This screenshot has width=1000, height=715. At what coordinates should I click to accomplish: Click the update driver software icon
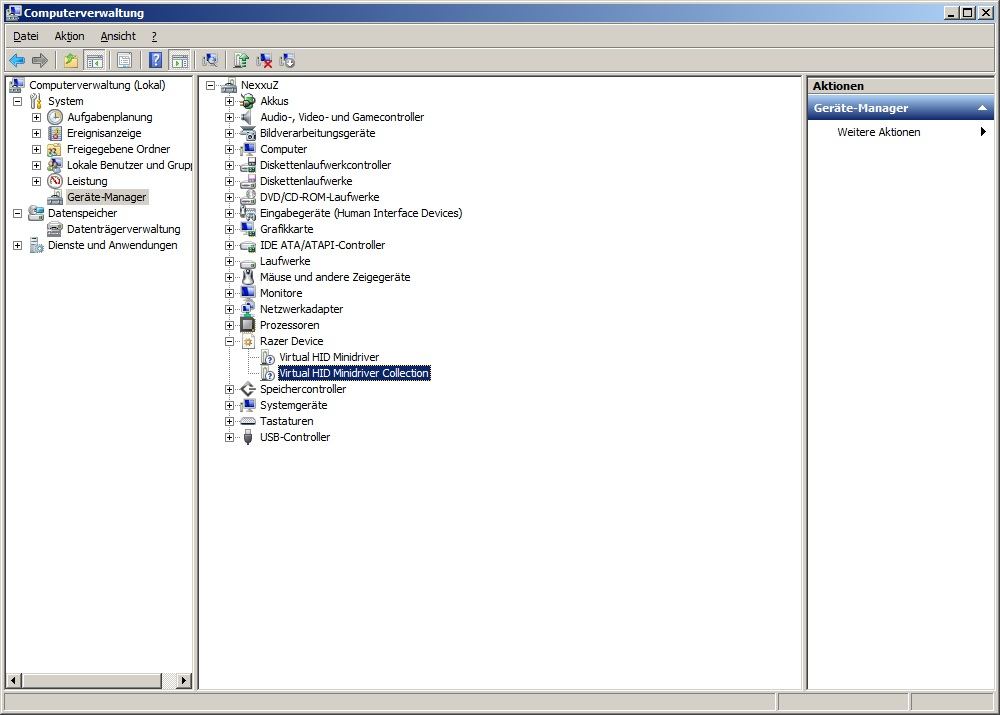(x=240, y=61)
